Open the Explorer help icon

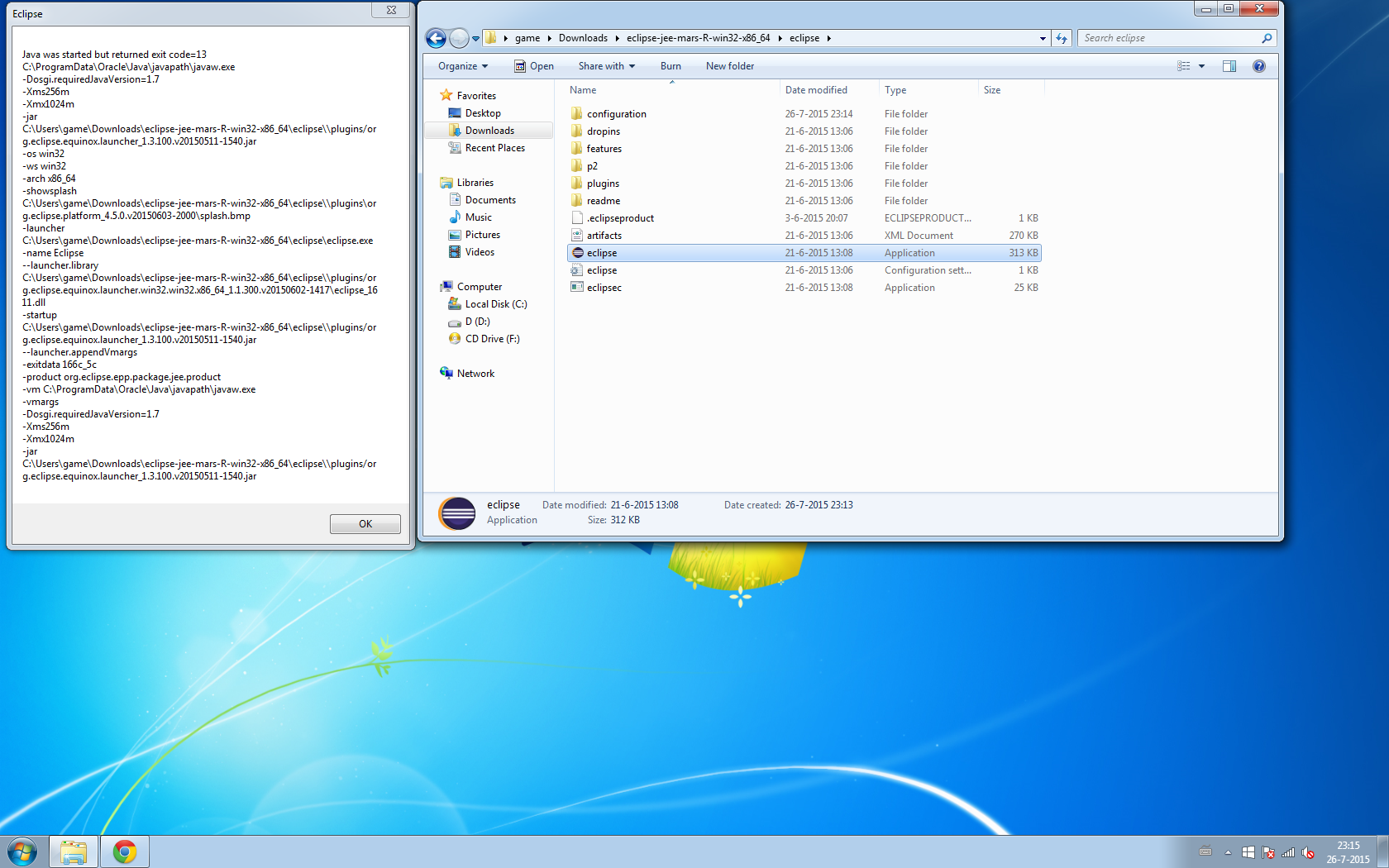[1258, 66]
